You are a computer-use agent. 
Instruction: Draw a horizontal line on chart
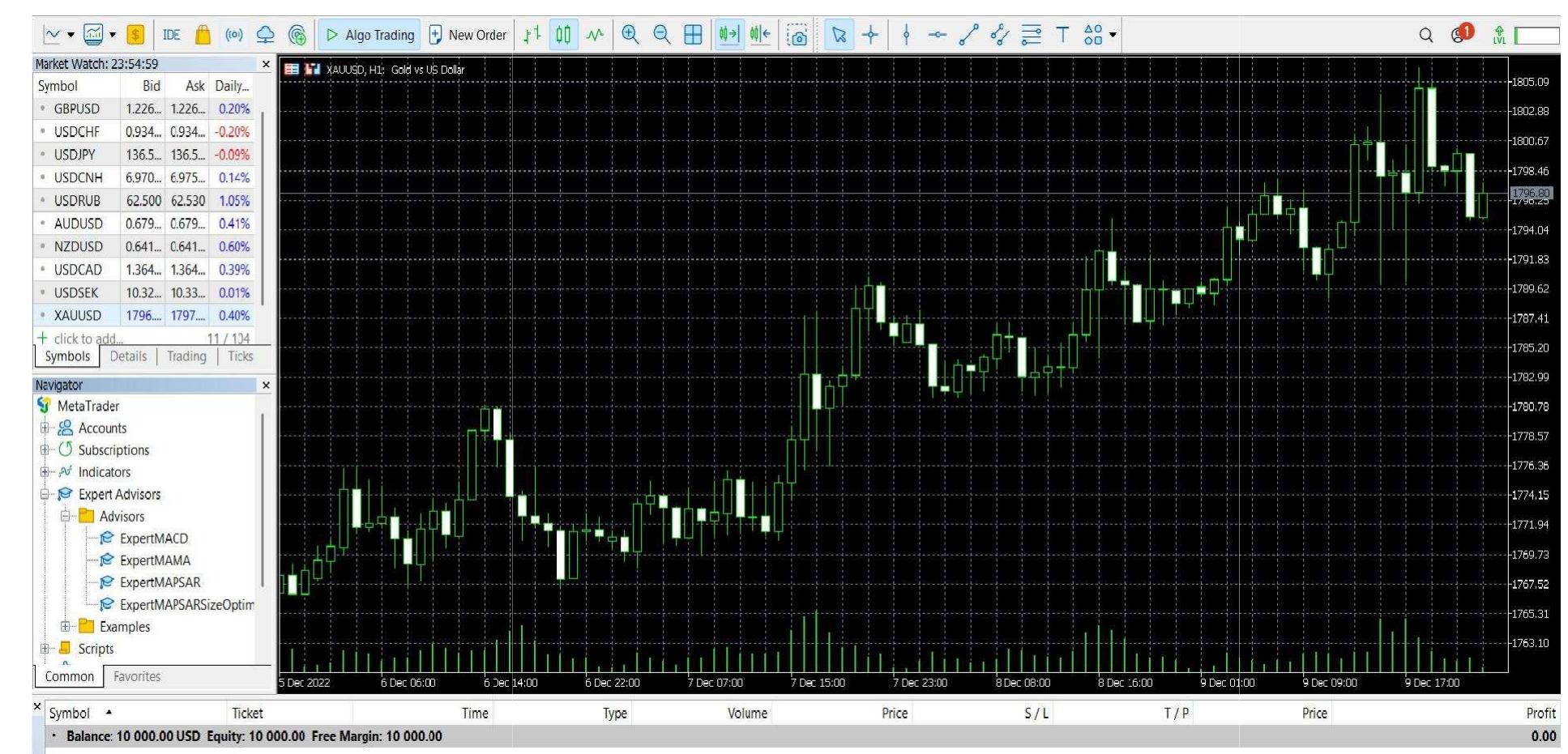[x=938, y=35]
